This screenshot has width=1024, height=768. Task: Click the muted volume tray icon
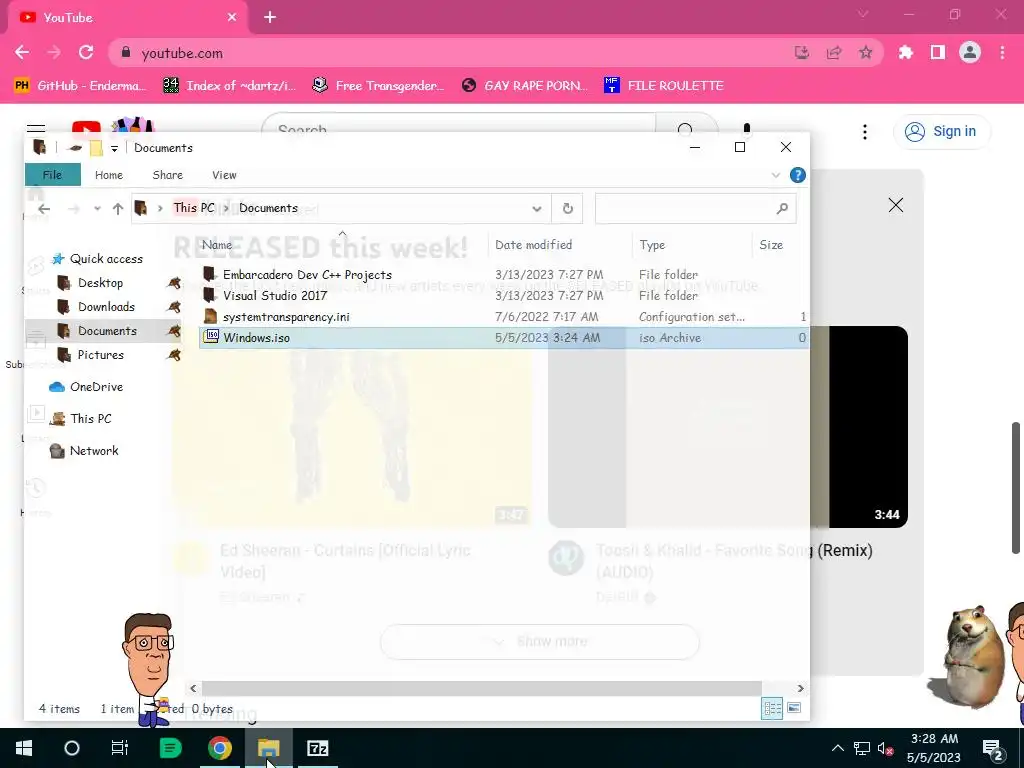pos(886,748)
